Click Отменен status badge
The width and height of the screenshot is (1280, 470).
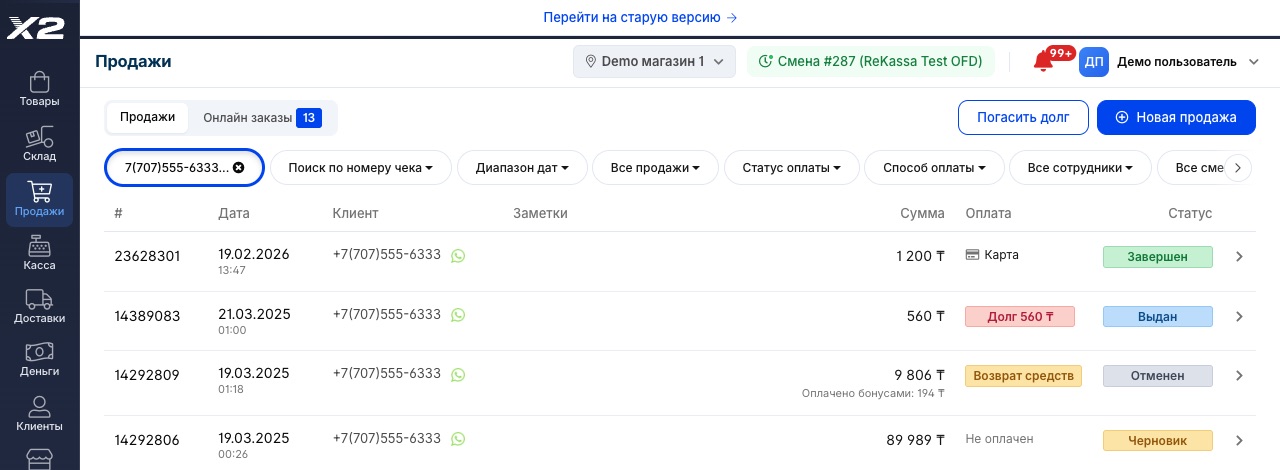(x=1158, y=376)
